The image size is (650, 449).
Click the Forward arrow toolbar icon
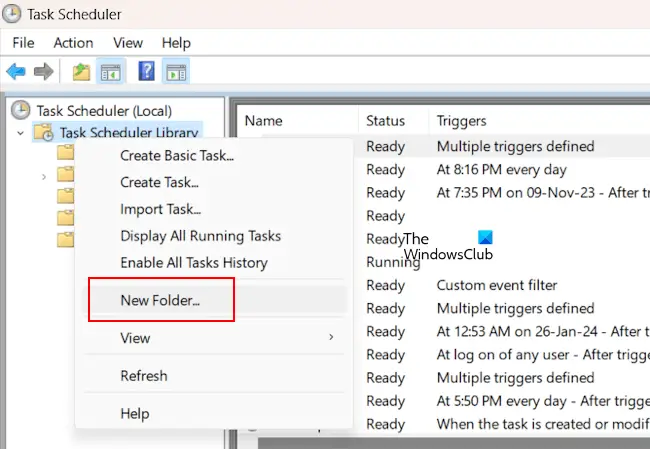[43, 72]
